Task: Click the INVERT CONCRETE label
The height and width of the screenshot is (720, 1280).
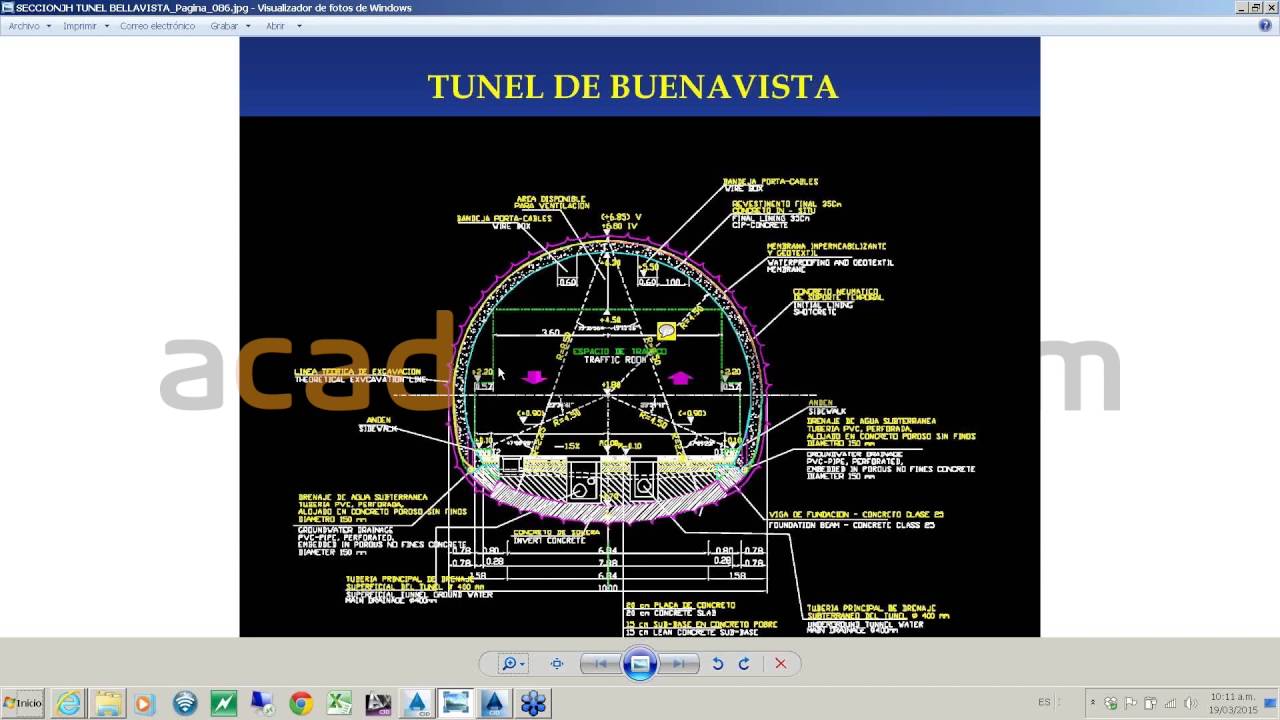Action: [x=549, y=540]
